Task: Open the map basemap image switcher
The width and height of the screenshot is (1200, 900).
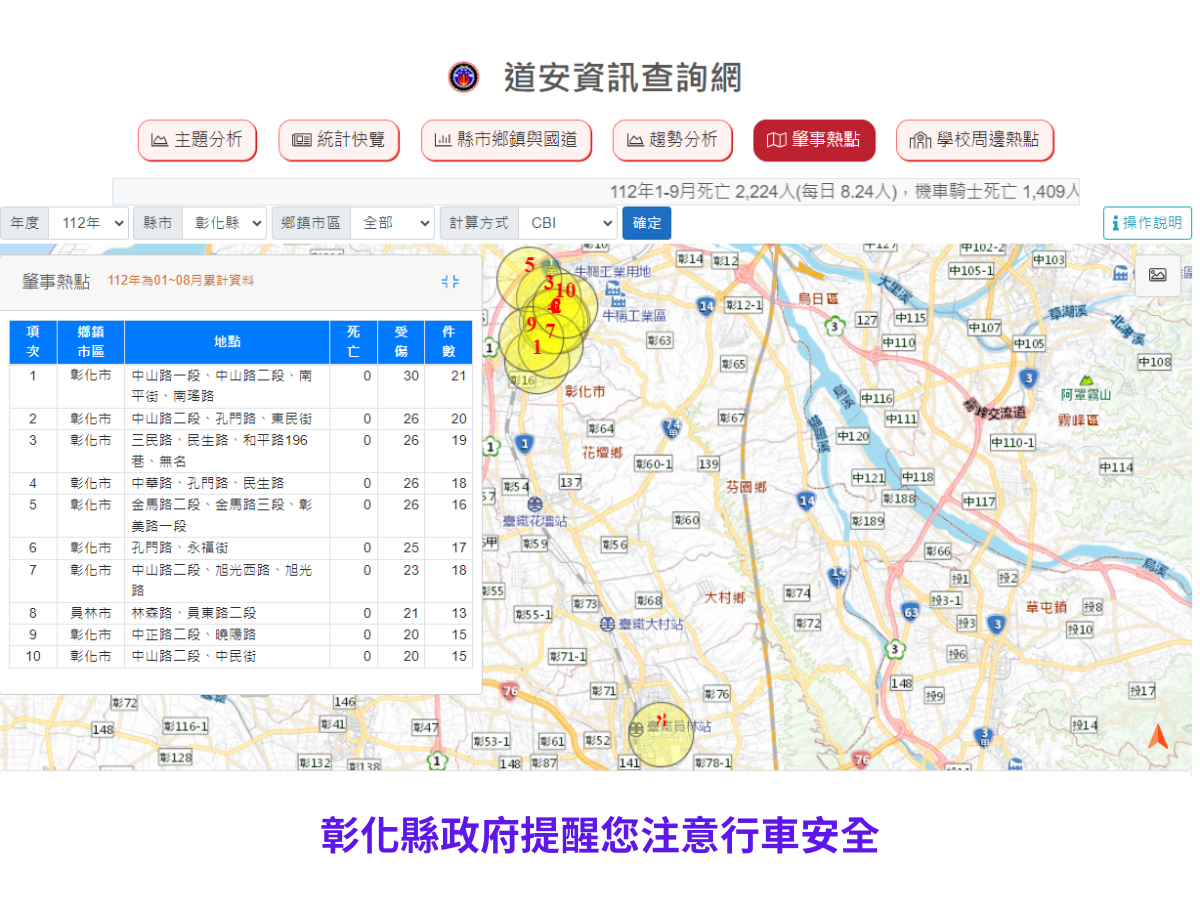Action: click(x=1157, y=275)
